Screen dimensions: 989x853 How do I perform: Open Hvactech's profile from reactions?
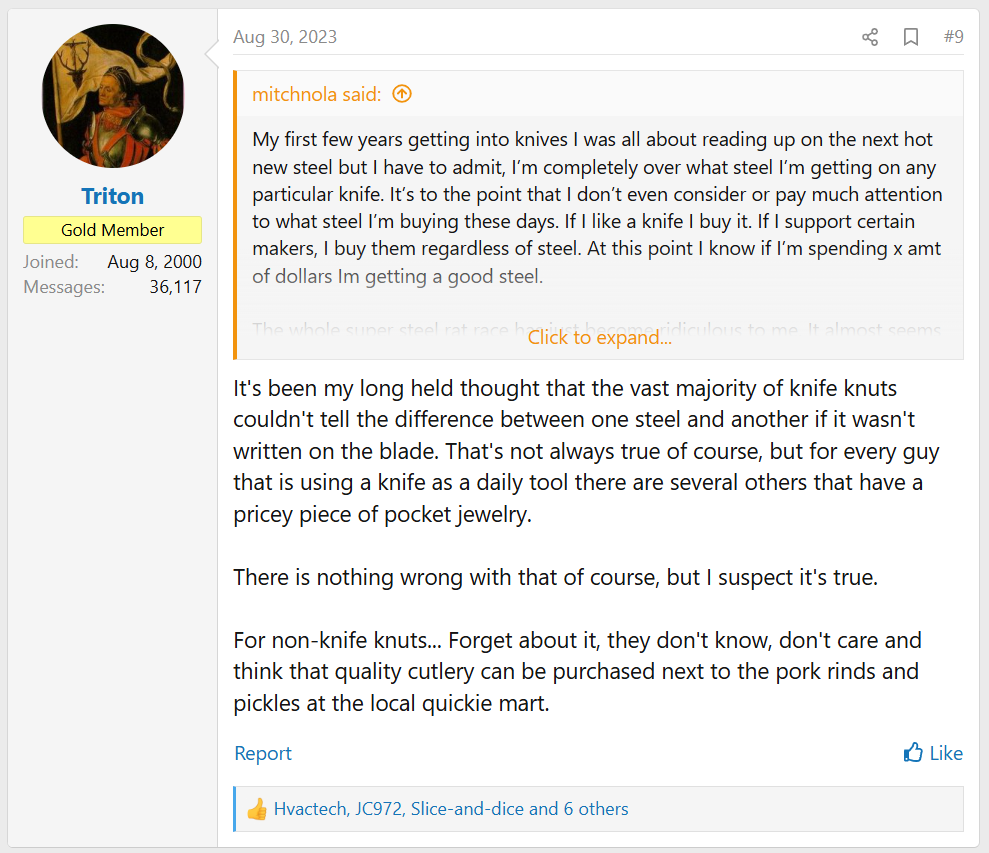(x=309, y=809)
